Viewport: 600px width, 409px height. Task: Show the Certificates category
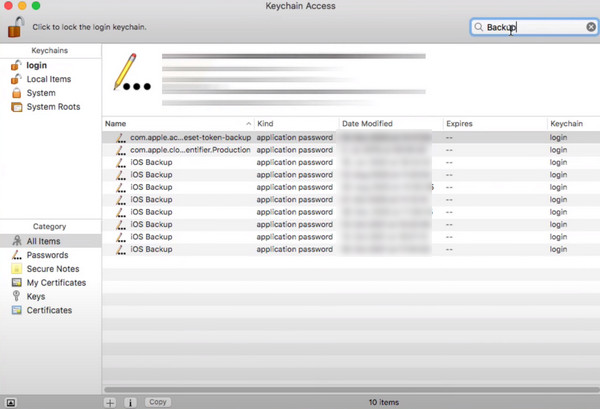[x=49, y=310]
